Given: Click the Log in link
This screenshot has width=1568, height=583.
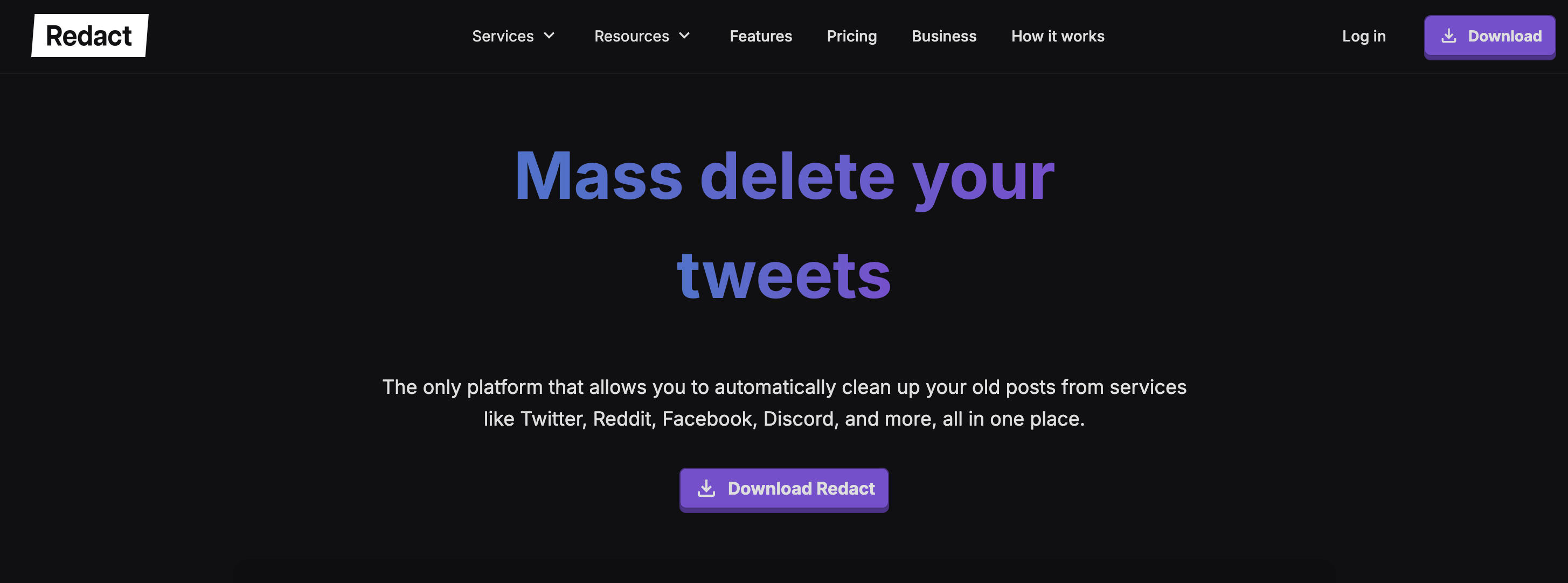Looking at the screenshot, I should click(x=1363, y=37).
